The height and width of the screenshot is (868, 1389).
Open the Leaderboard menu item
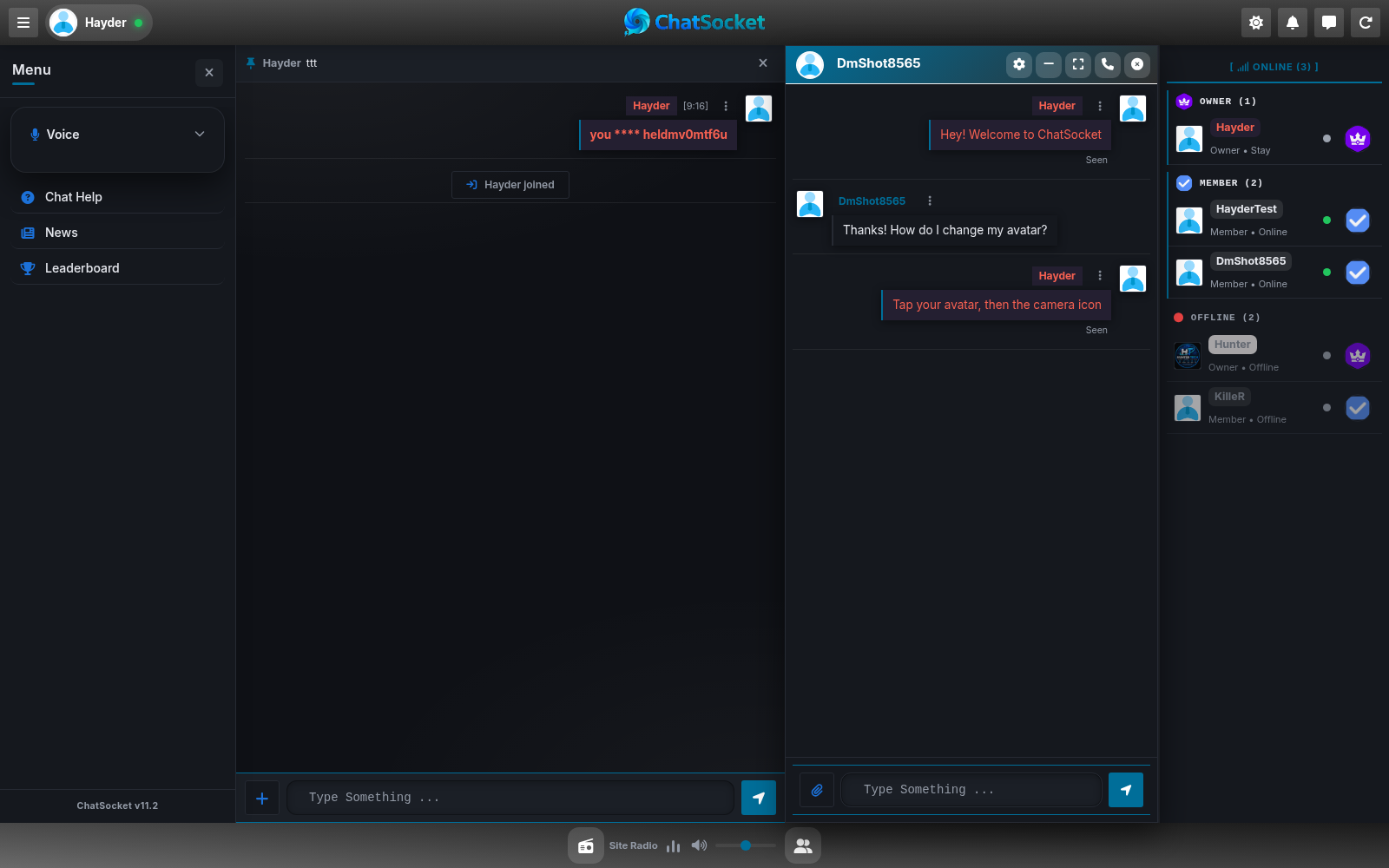pos(117,268)
